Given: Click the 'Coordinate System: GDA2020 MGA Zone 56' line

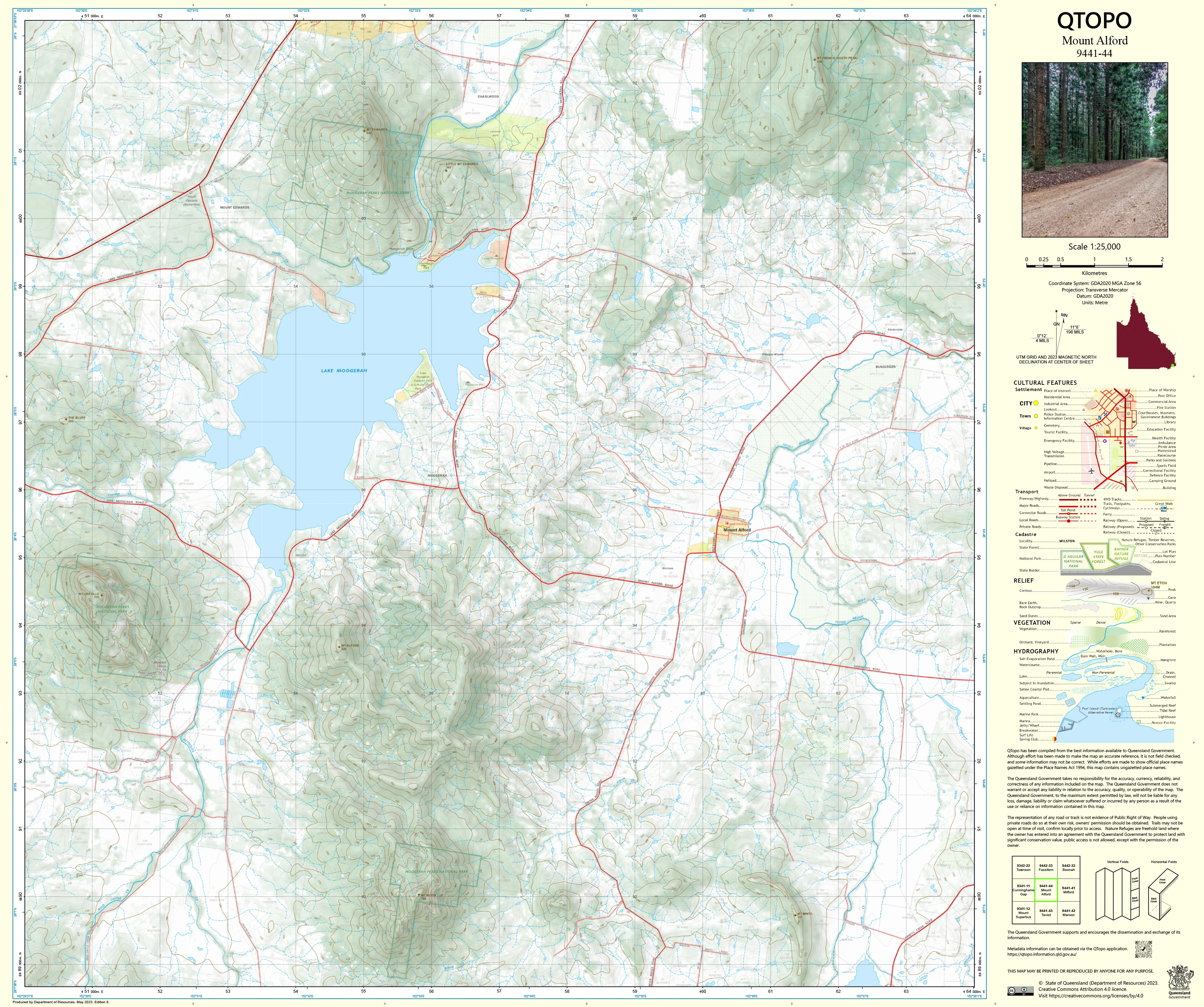Looking at the screenshot, I should (1094, 283).
